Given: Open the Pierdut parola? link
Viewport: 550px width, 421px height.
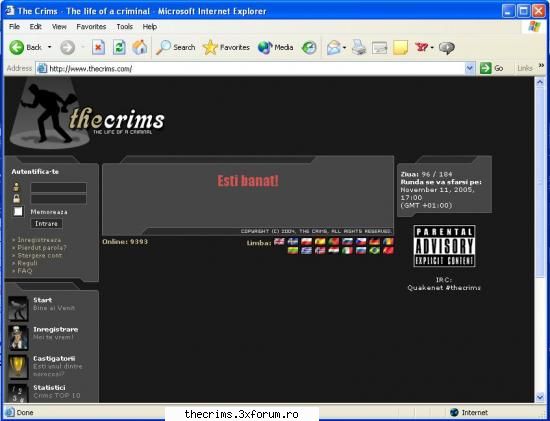Looking at the screenshot, I should click(42, 248).
